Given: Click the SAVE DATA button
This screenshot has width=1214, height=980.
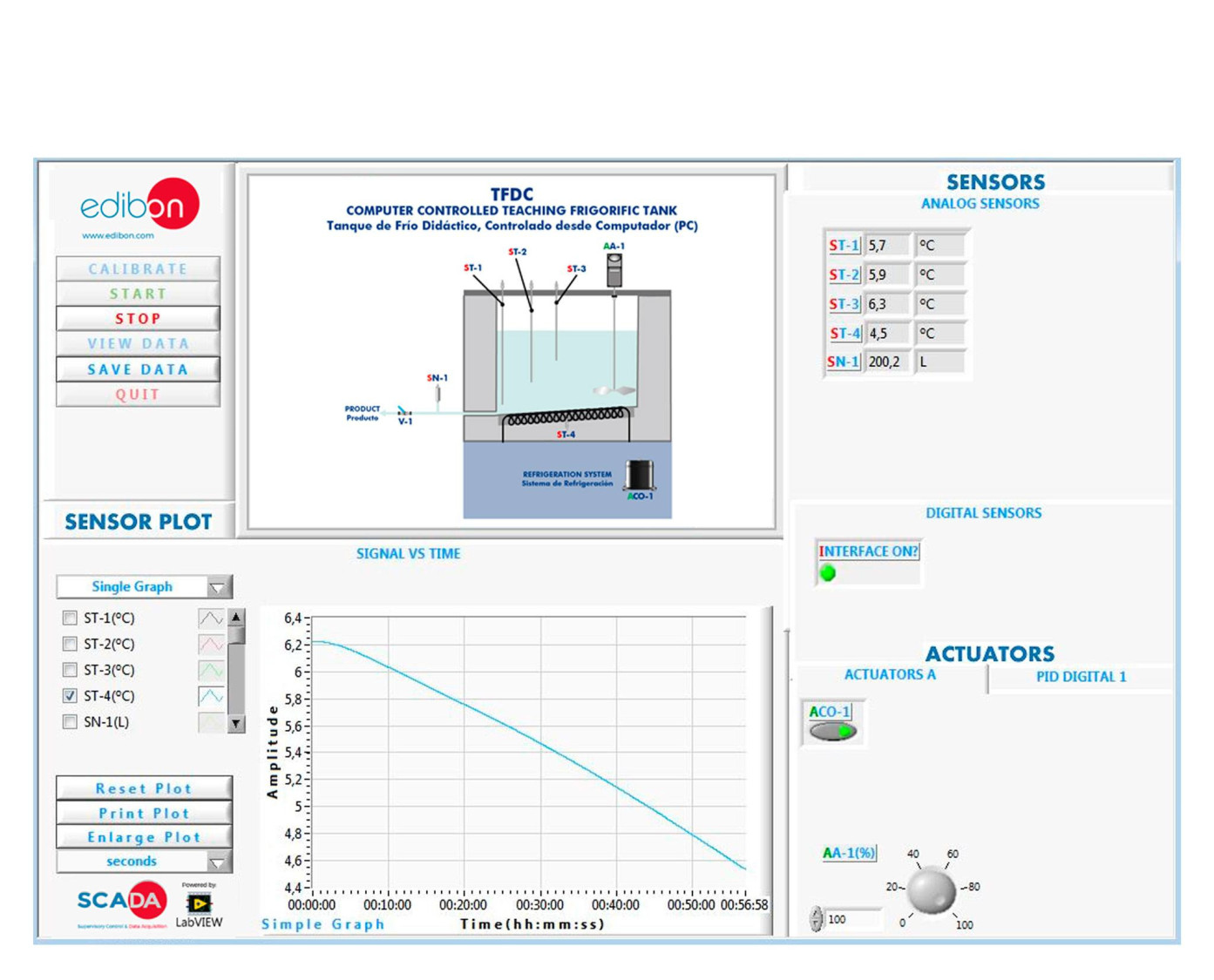Looking at the screenshot, I should [138, 369].
